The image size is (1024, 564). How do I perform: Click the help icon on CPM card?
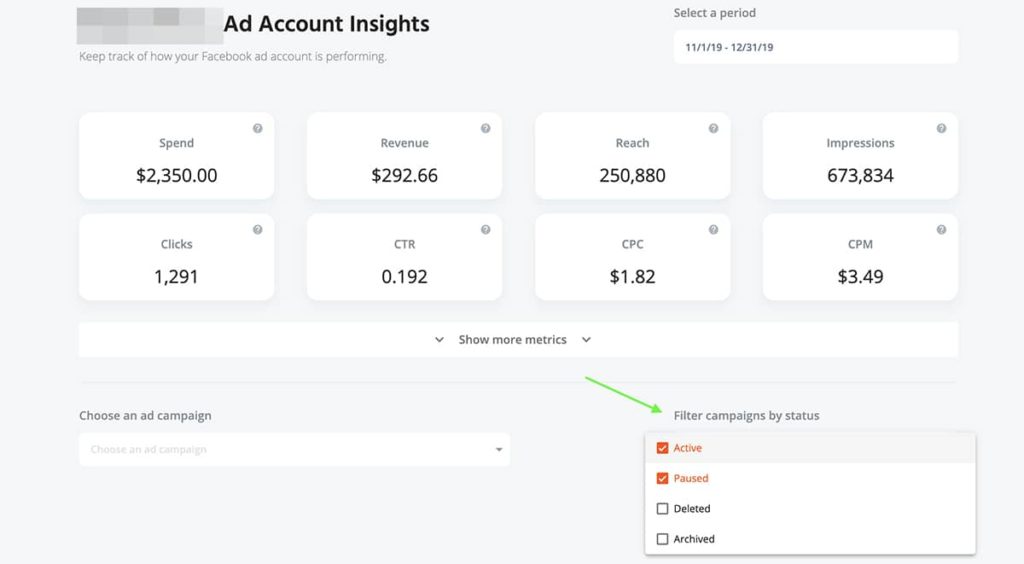click(x=941, y=229)
